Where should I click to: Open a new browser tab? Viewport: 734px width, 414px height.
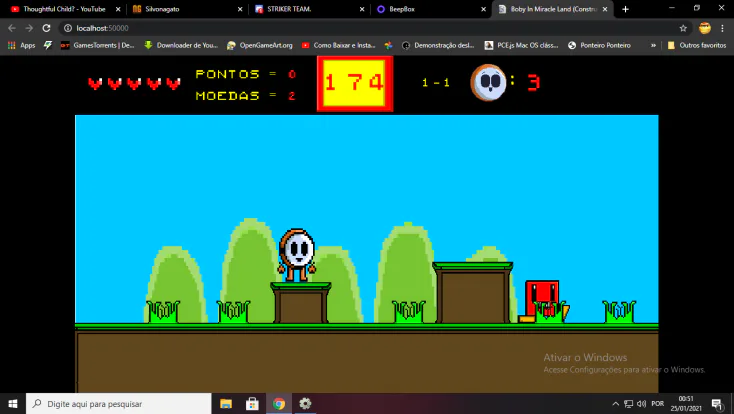click(625, 9)
